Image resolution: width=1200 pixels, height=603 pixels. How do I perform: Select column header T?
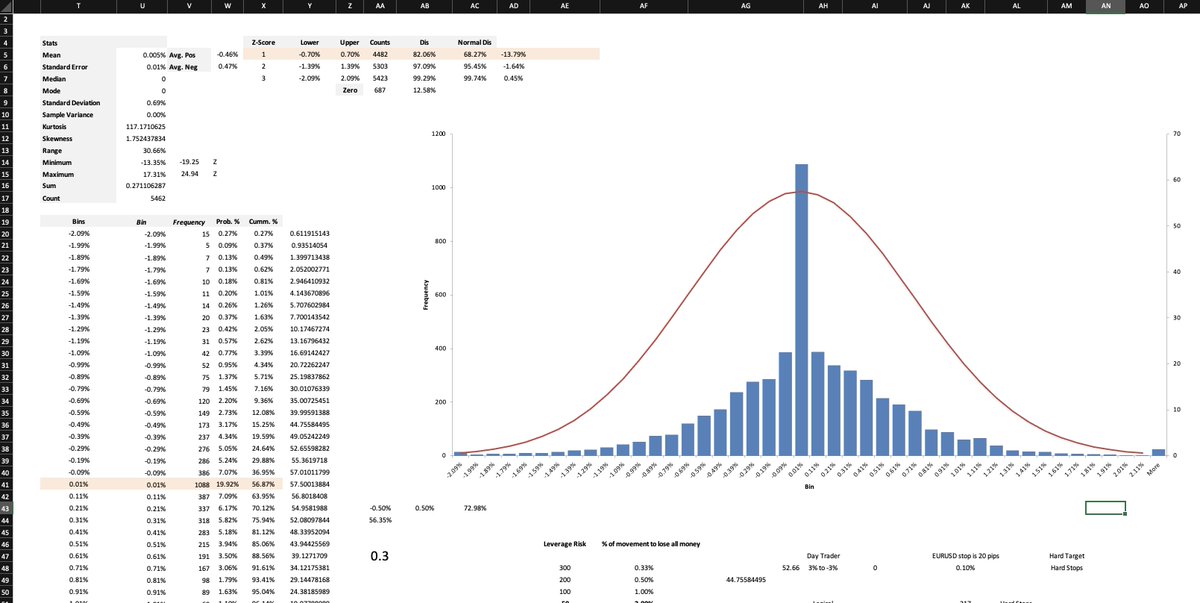78,6
